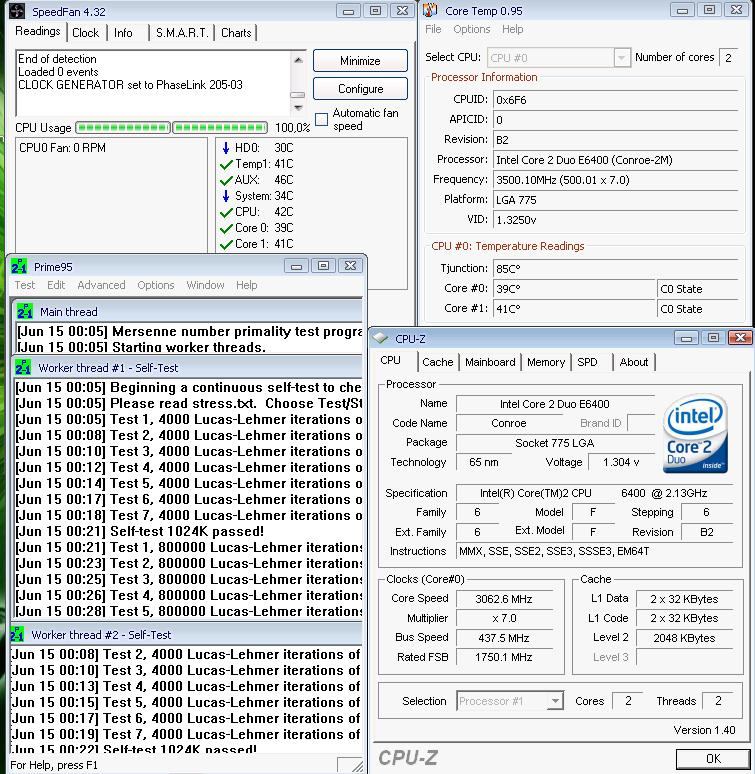Close the CPU-Z window with red X

tap(740, 338)
